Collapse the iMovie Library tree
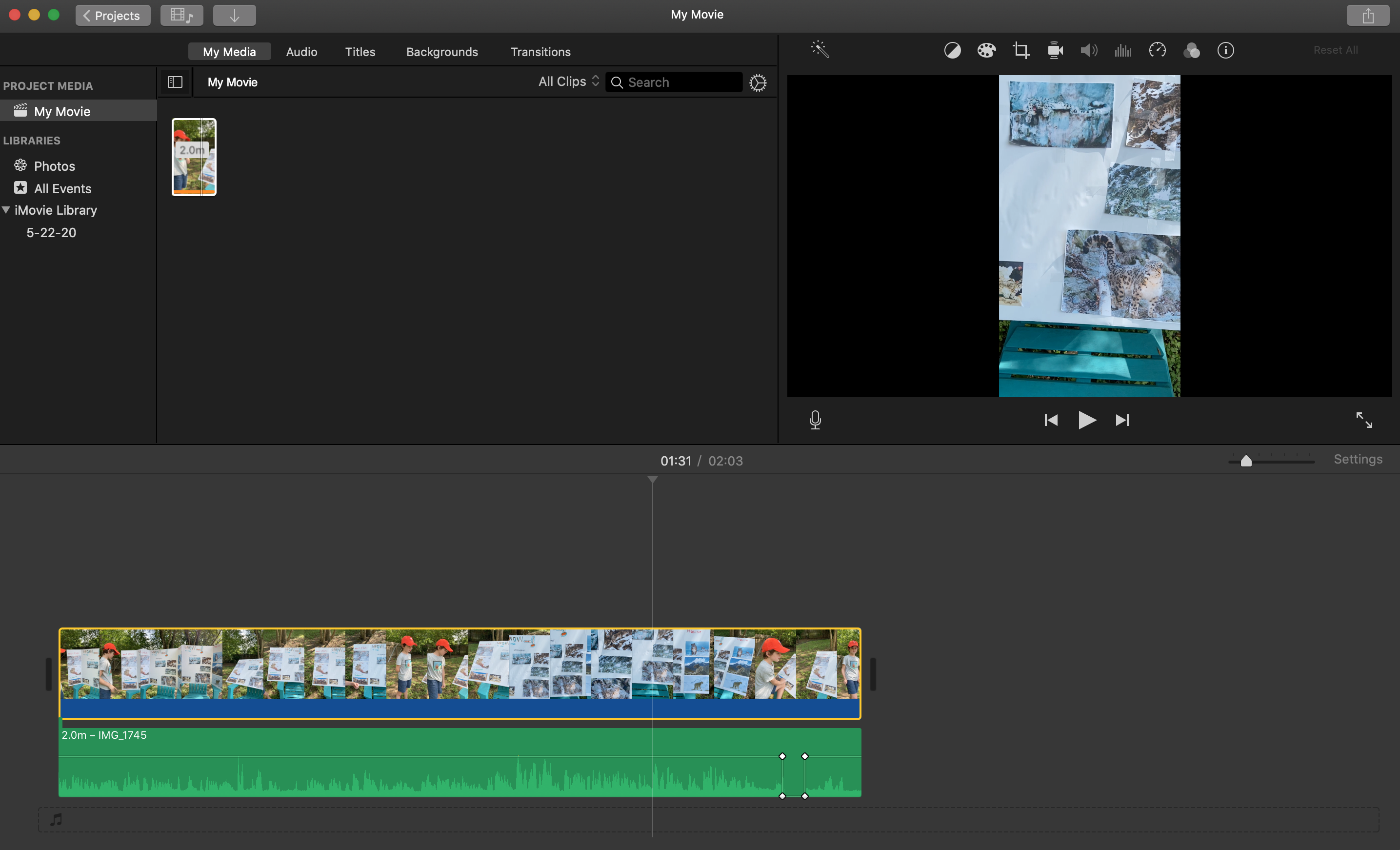 tap(6, 210)
